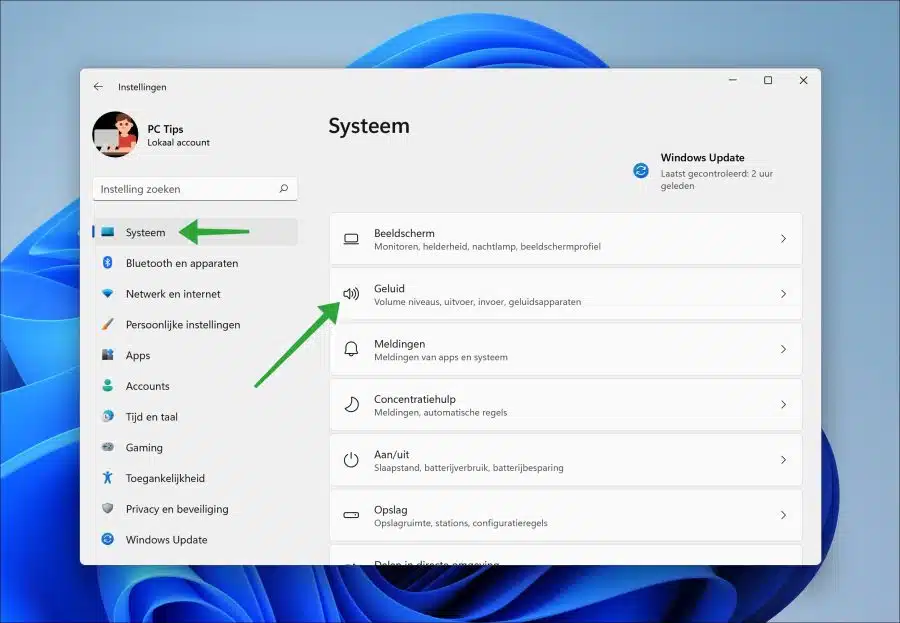Click the Concentratiehulp moon icon
Screen dimensions: 900x623
pyautogui.click(x=351, y=405)
